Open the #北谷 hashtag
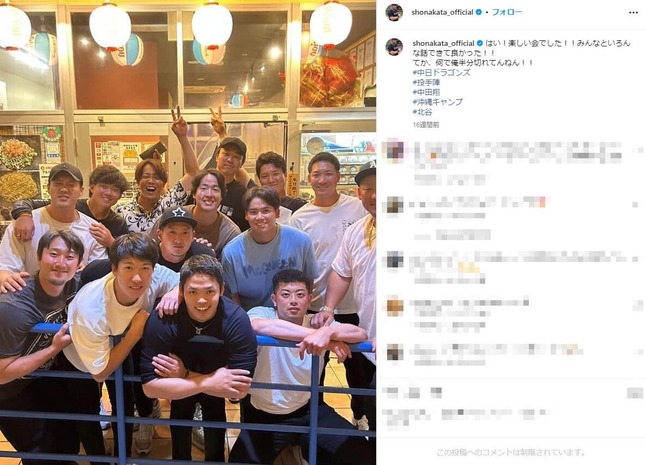Viewport: 645px width, 465px height. click(x=422, y=112)
